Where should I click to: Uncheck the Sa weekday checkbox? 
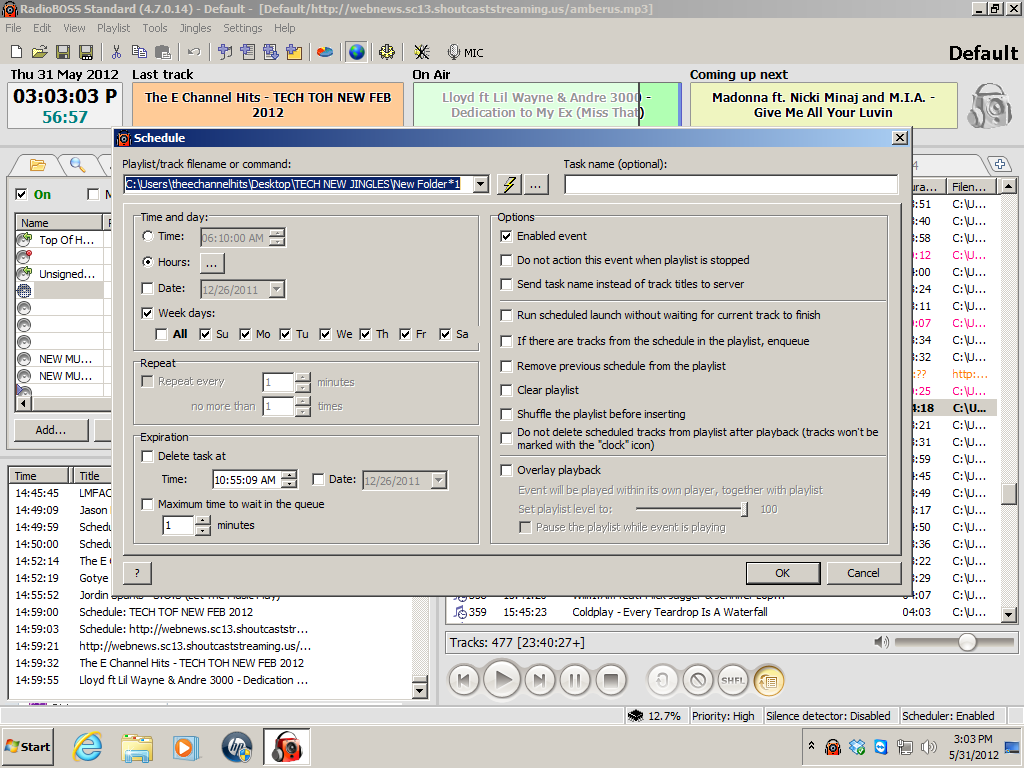[445, 334]
